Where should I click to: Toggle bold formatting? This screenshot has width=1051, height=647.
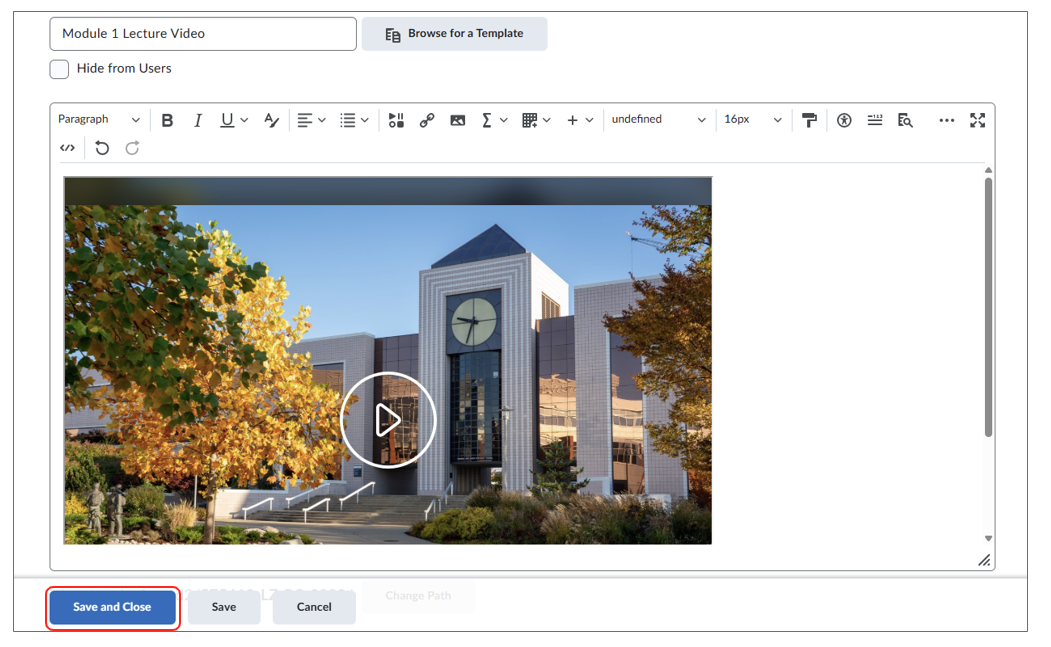pyautogui.click(x=168, y=120)
